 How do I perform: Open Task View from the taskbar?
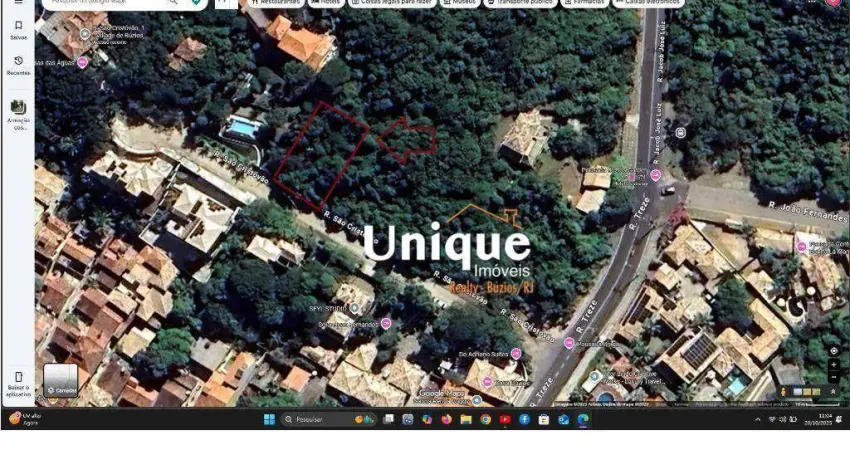point(388,419)
